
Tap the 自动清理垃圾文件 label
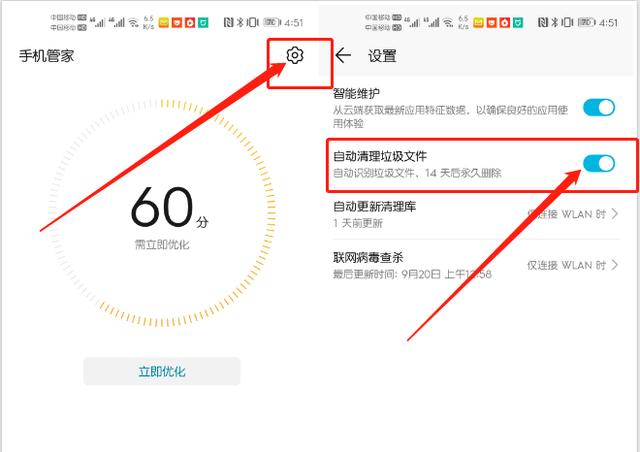380,156
